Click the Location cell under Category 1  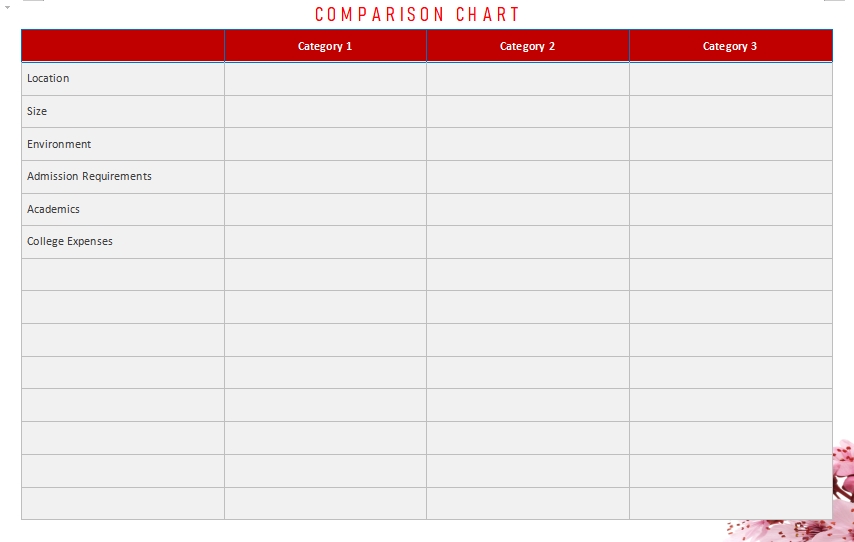tap(325, 78)
